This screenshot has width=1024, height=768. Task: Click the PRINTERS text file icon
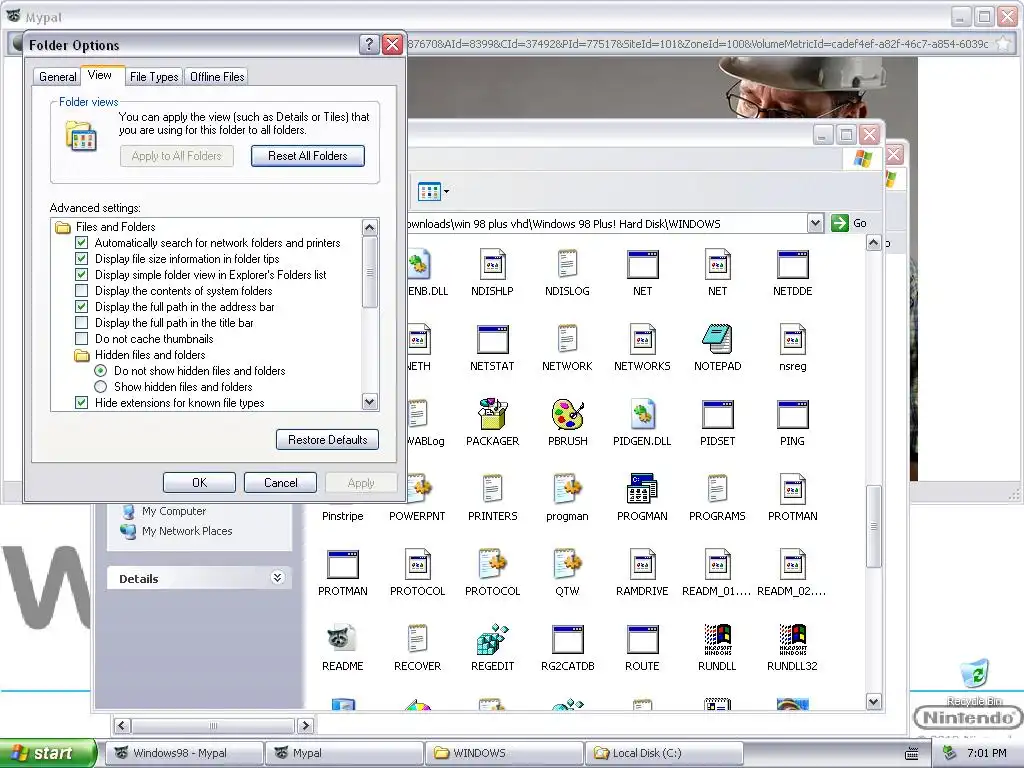tap(492, 489)
